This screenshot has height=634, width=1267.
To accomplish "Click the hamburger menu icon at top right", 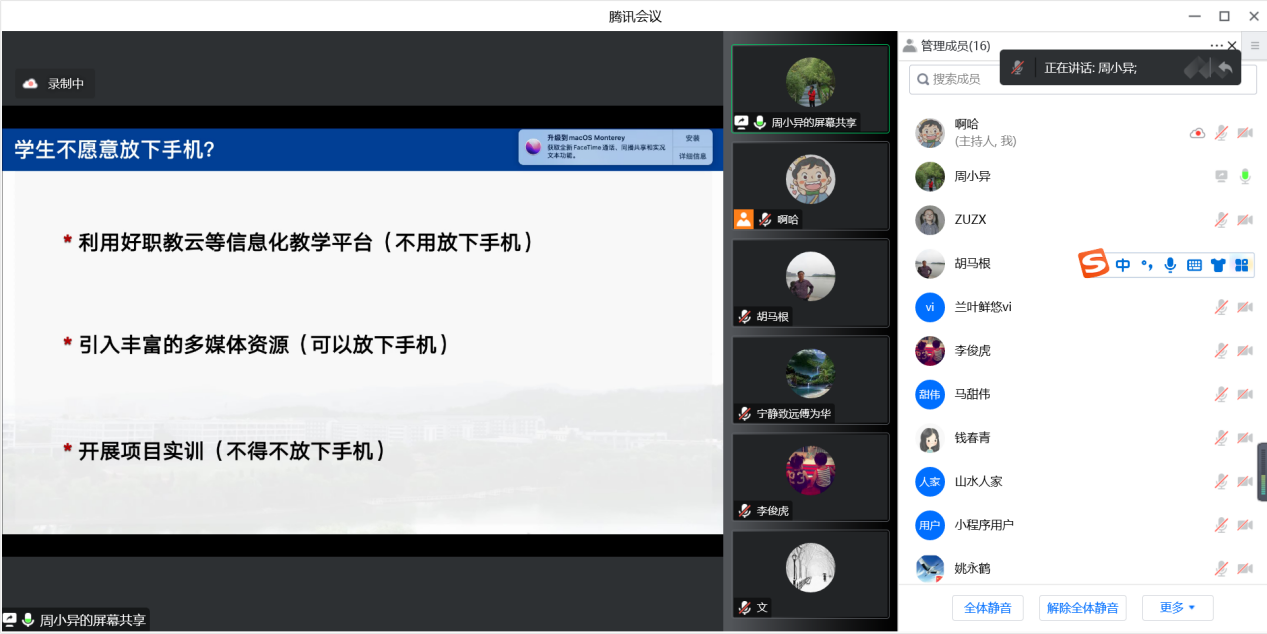I will 1255,45.
